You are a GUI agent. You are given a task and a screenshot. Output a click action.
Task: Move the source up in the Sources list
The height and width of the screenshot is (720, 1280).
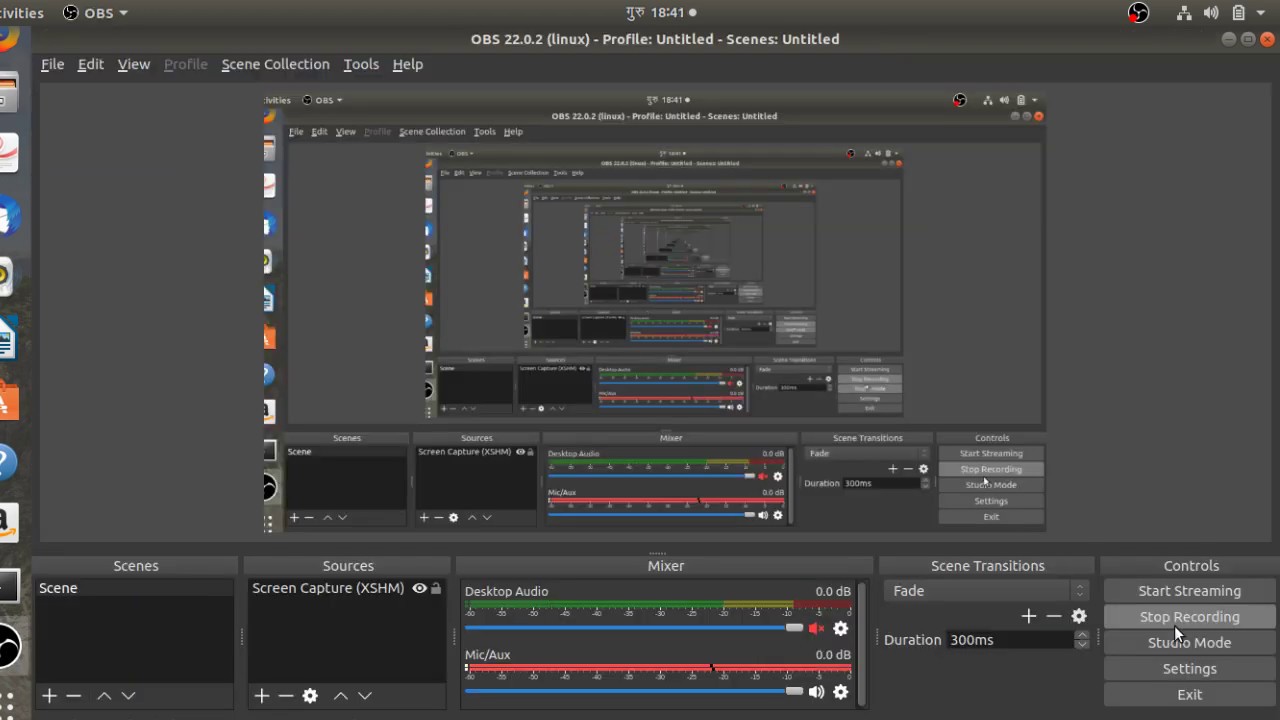341,695
